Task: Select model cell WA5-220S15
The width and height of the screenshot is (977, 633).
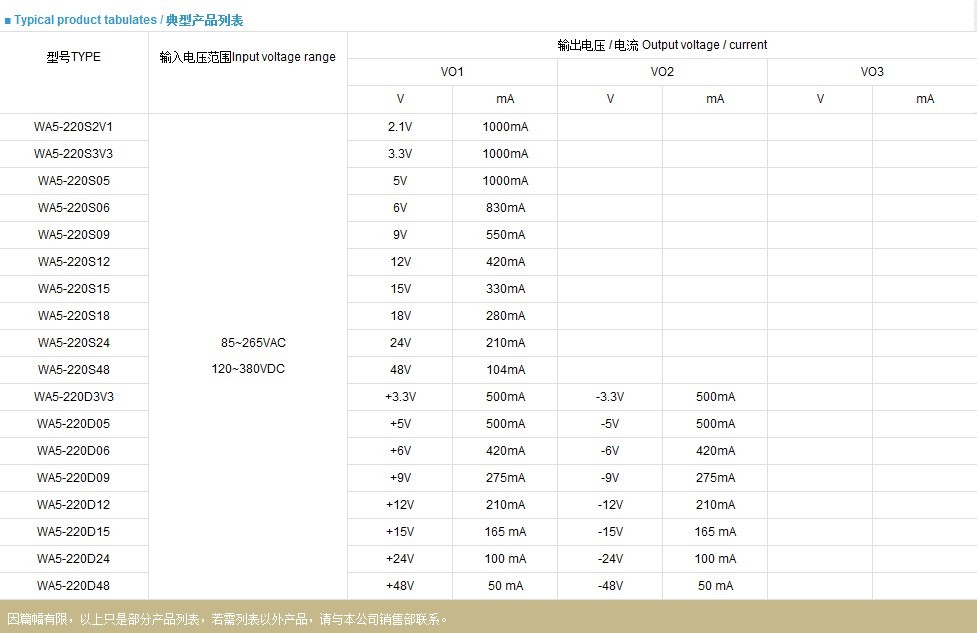Action: tap(74, 288)
